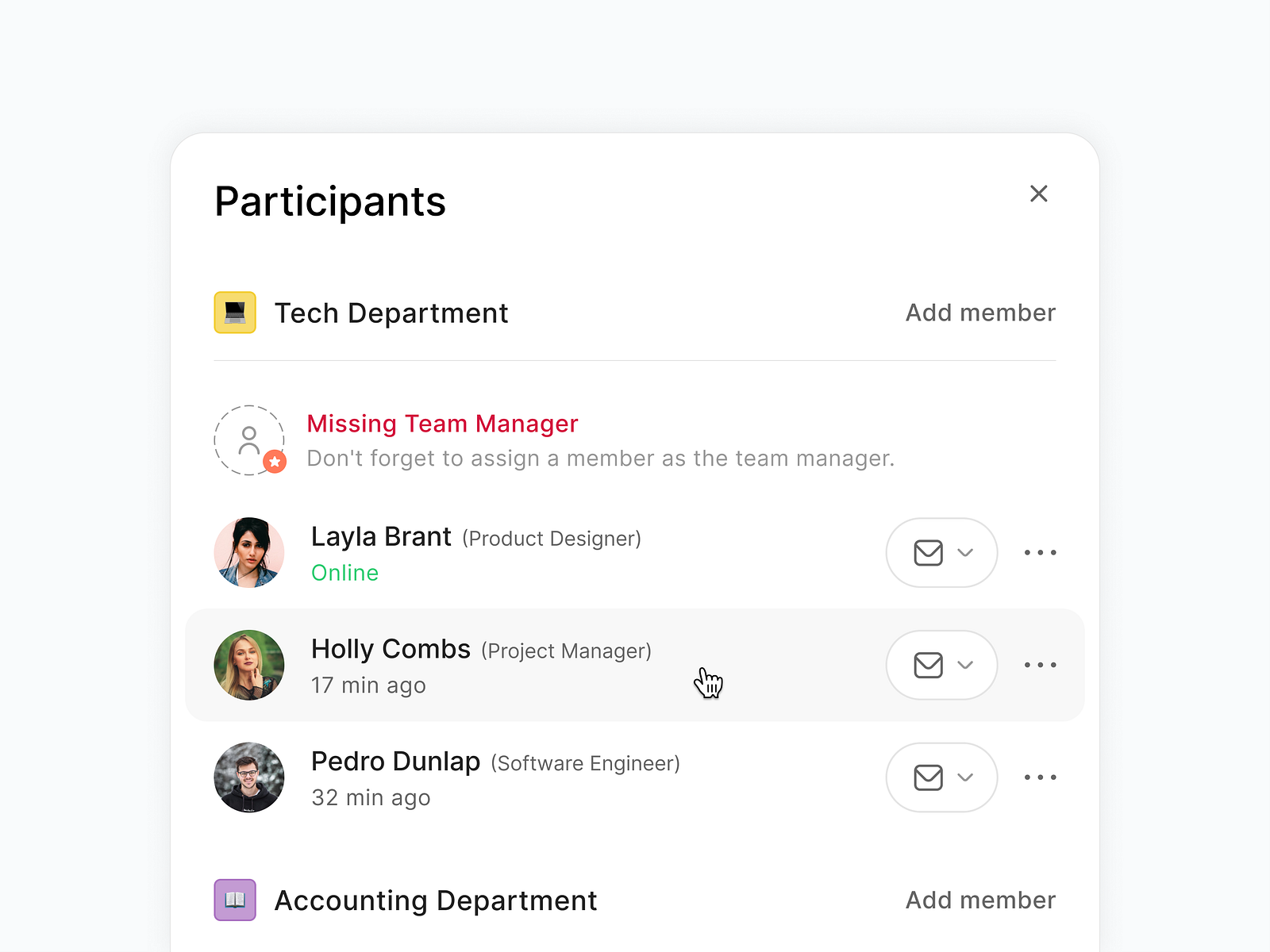Expand the message dropdown chevron for Holly Combs
Viewport: 1270px width, 952px height.
pos(966,666)
